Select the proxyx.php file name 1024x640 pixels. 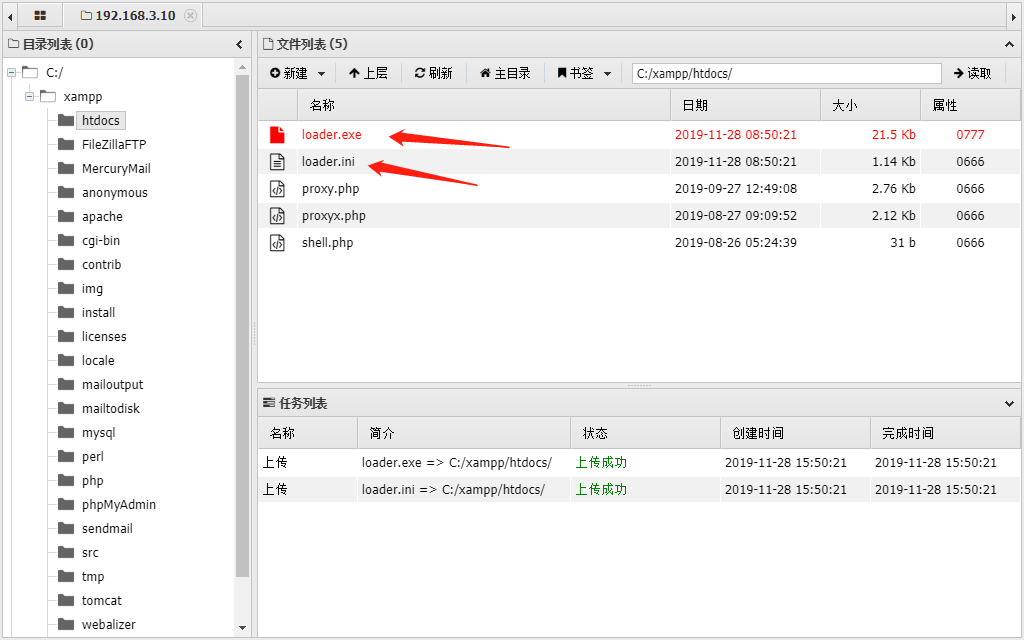tap(334, 216)
